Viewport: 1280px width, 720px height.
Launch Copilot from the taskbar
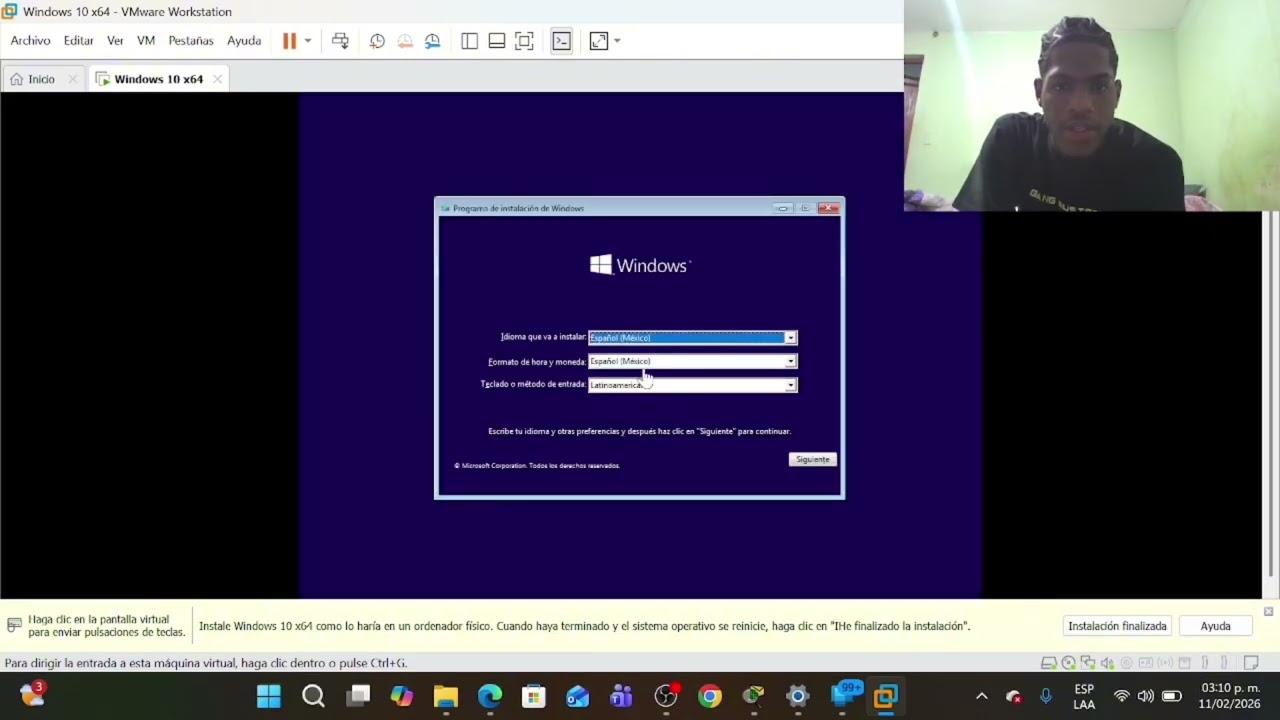tap(401, 696)
